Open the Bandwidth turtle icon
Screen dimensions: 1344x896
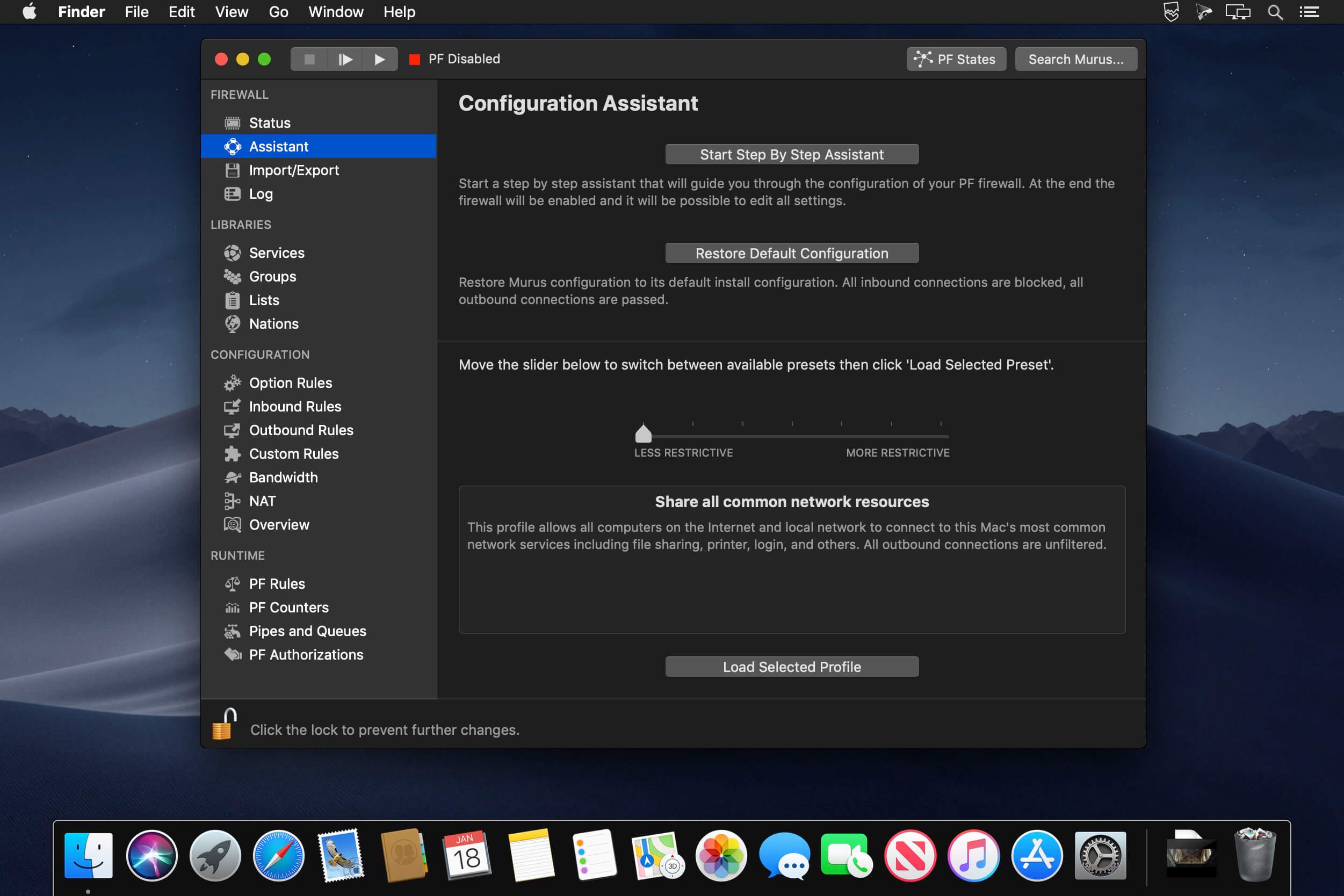pyautogui.click(x=232, y=477)
